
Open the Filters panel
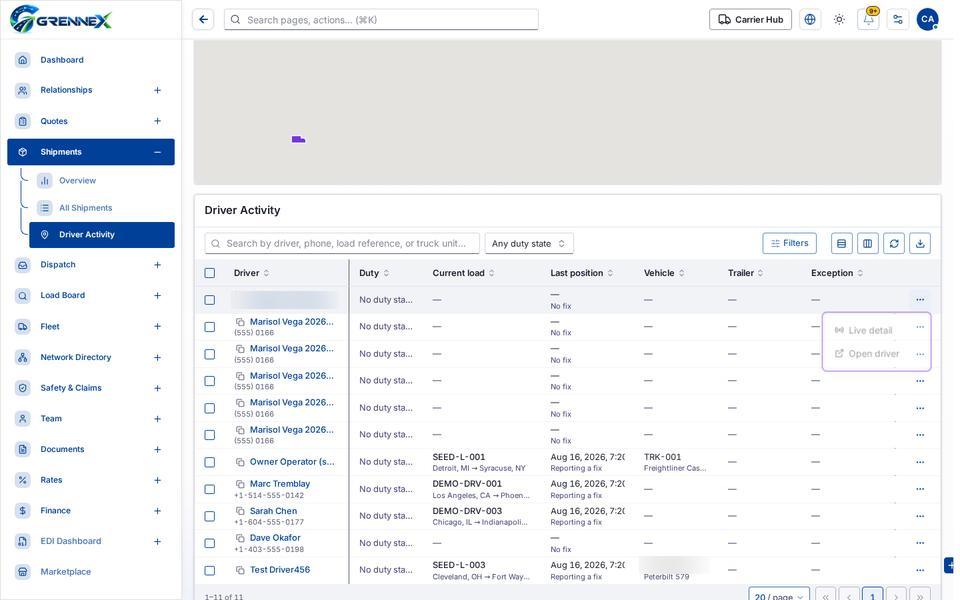pos(789,243)
